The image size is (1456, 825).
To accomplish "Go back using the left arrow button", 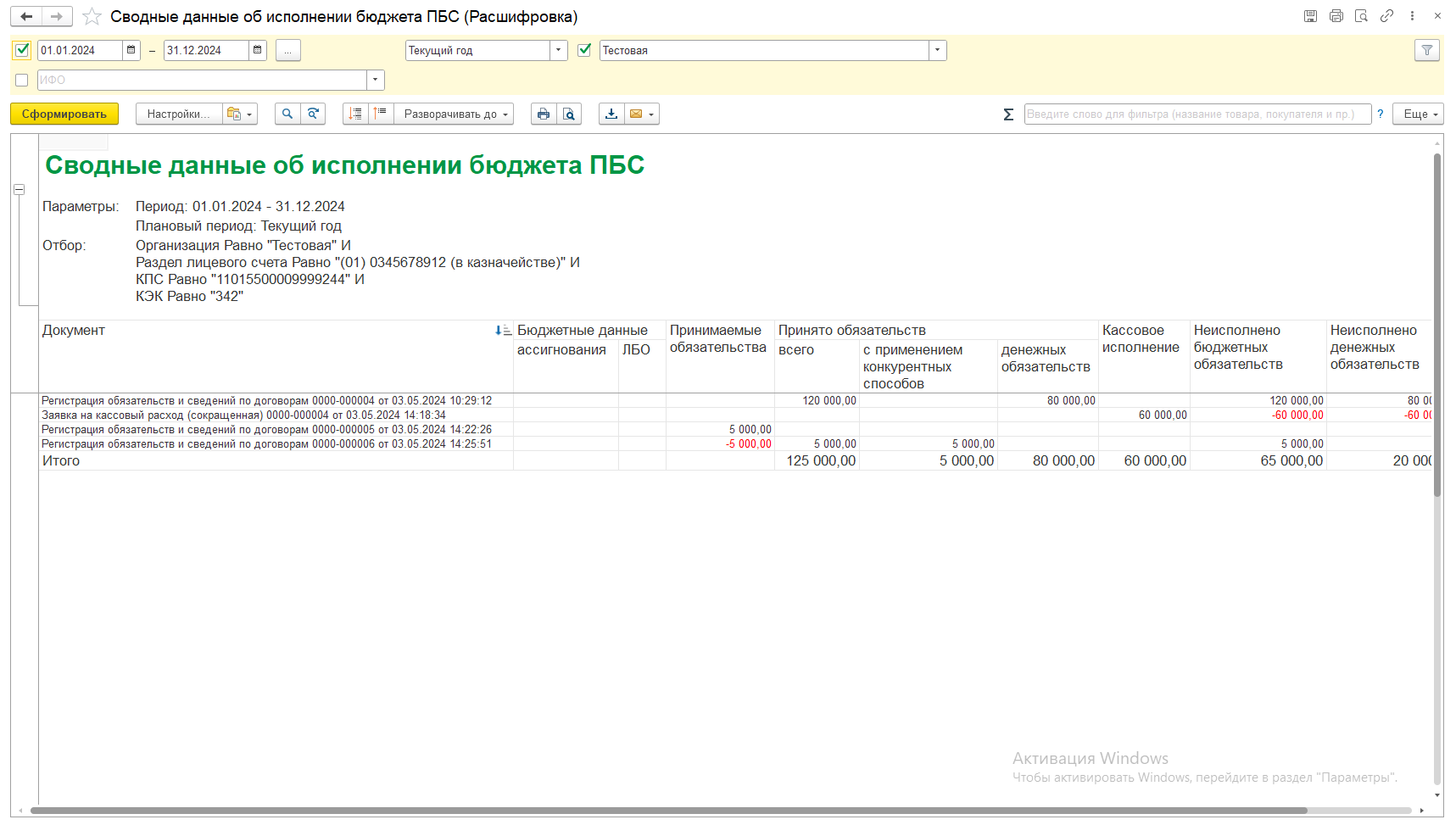I will [x=26, y=17].
